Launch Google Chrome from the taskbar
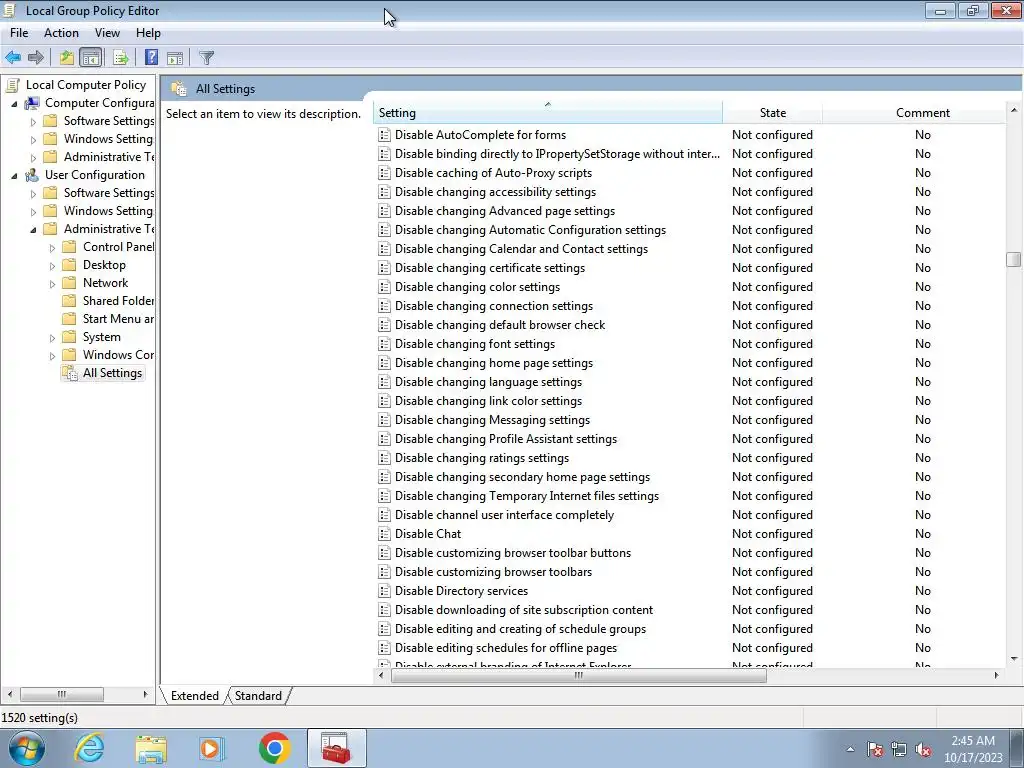Screen dimensions: 1024x768 tap(274, 748)
